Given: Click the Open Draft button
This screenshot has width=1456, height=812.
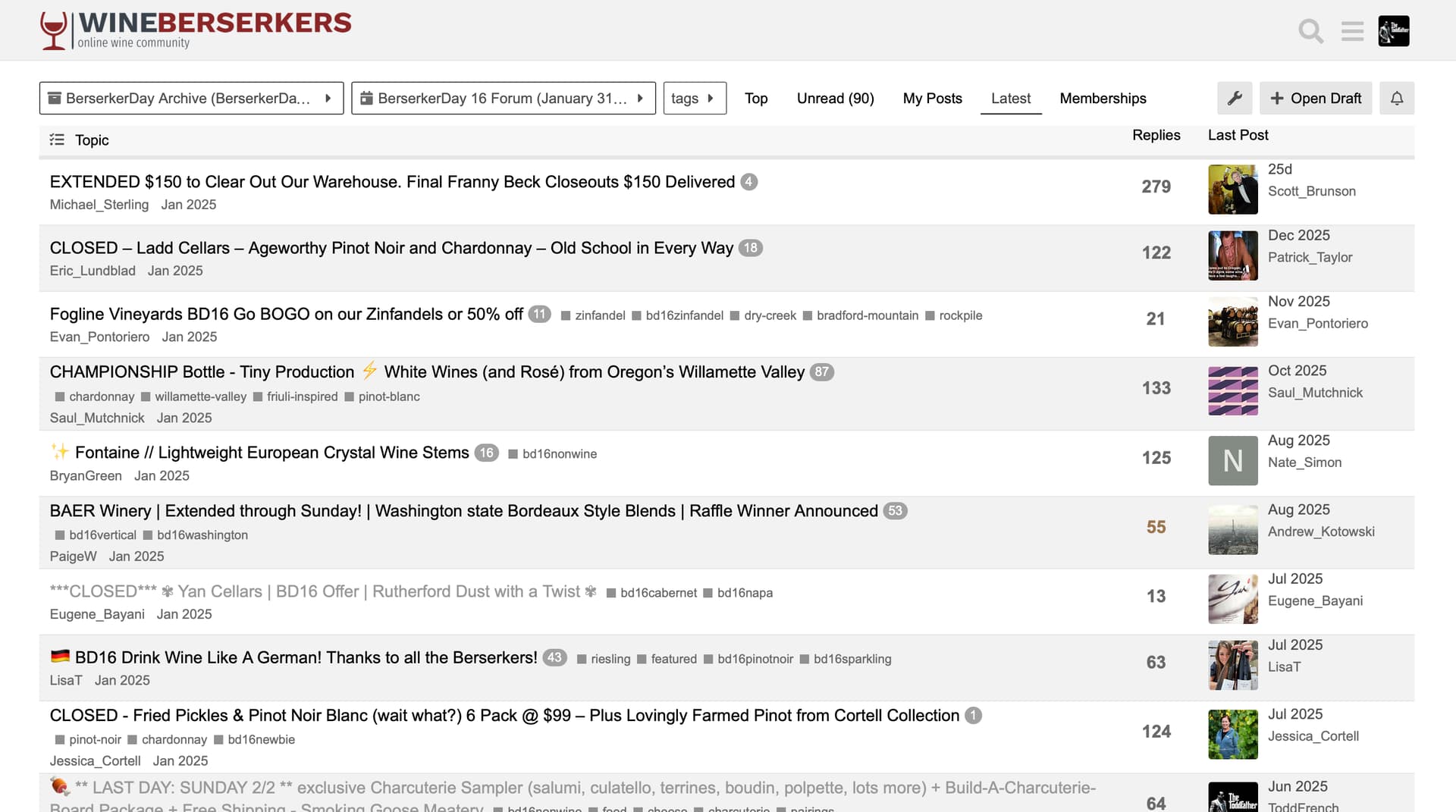Looking at the screenshot, I should point(1316,99).
